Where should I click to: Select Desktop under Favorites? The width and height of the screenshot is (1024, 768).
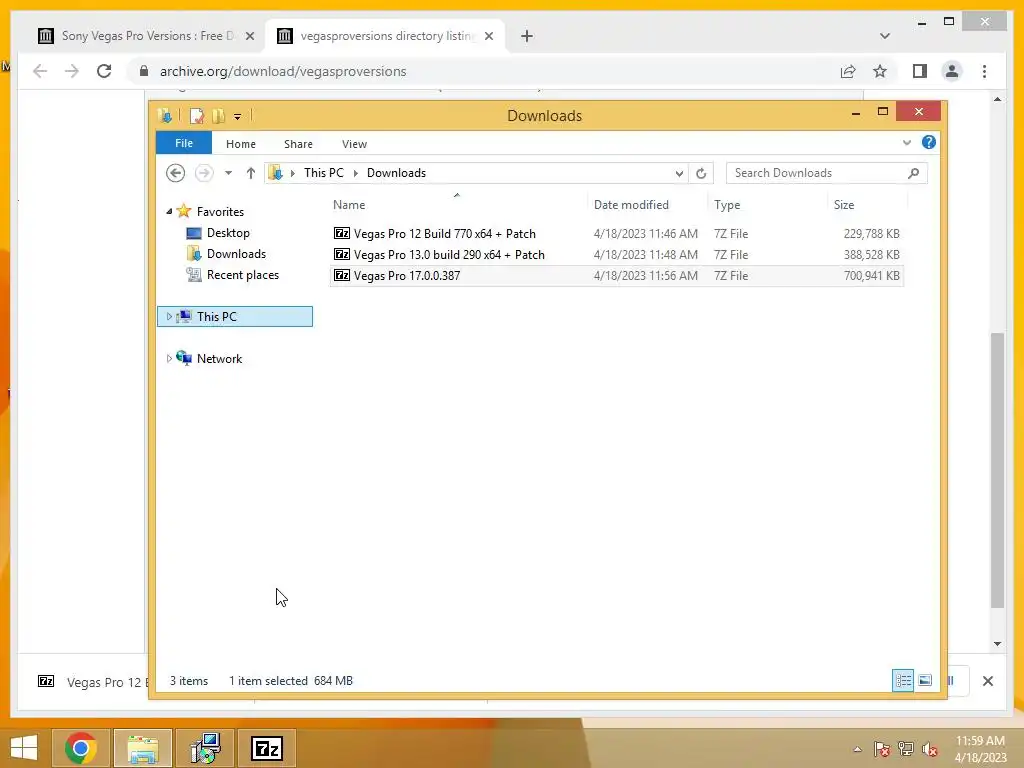point(228,233)
